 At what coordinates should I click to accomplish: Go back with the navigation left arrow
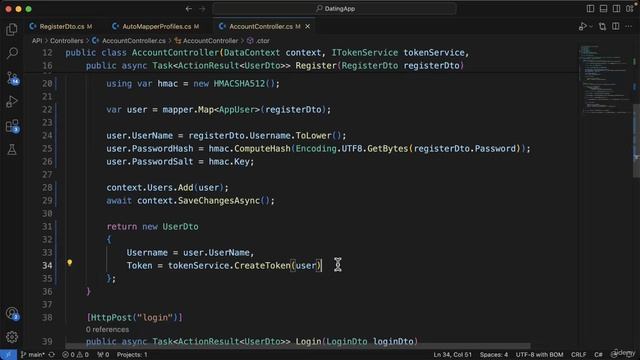(189, 9)
